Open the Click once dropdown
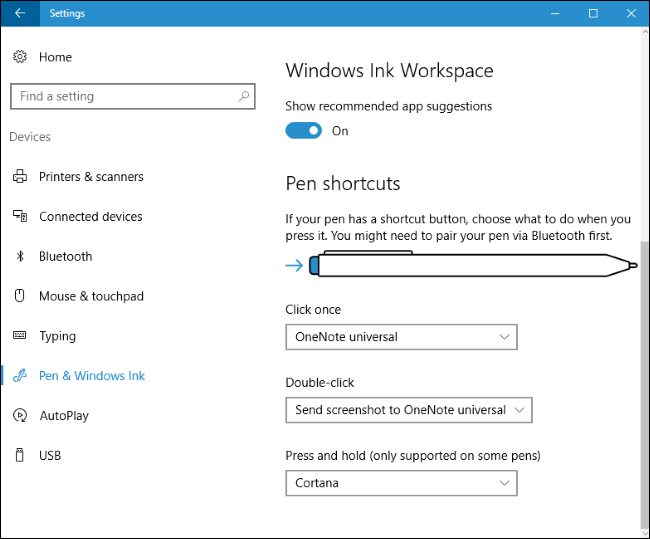The width and height of the screenshot is (650, 539). point(401,337)
